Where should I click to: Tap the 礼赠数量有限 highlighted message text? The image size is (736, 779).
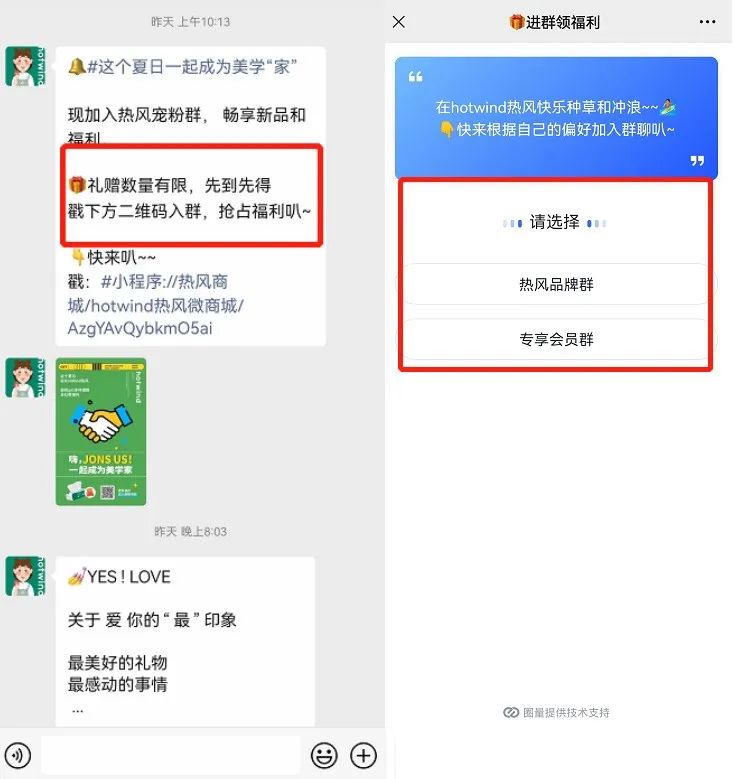coord(189,198)
